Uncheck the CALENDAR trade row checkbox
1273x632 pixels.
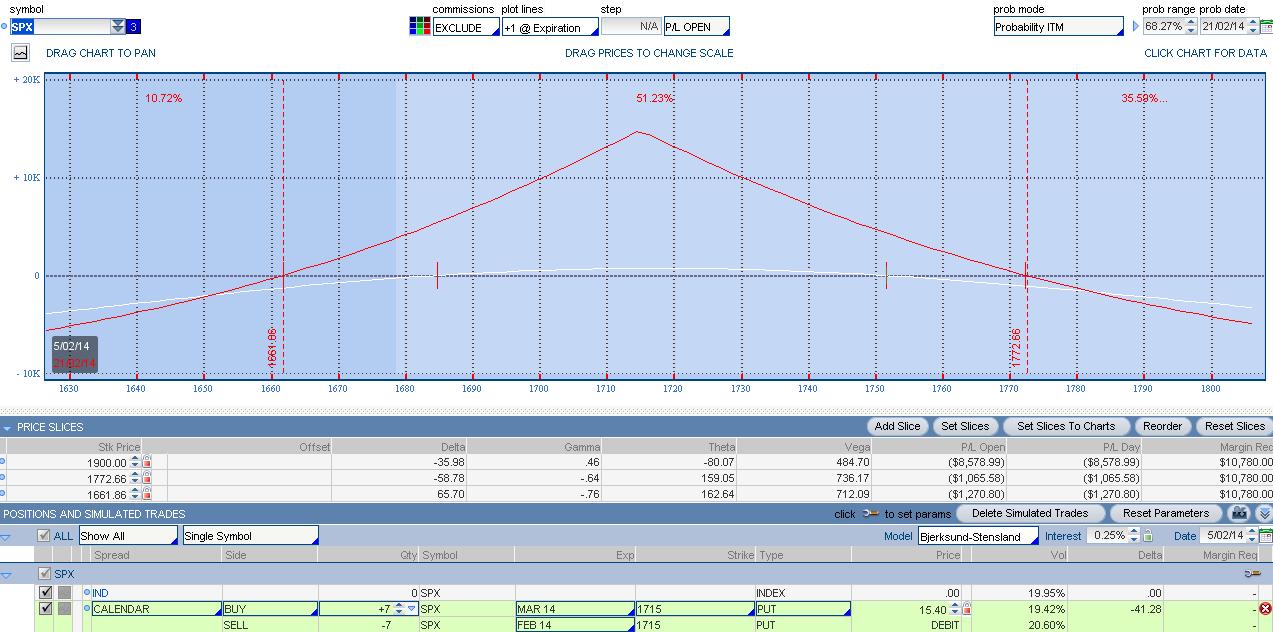tap(45, 608)
